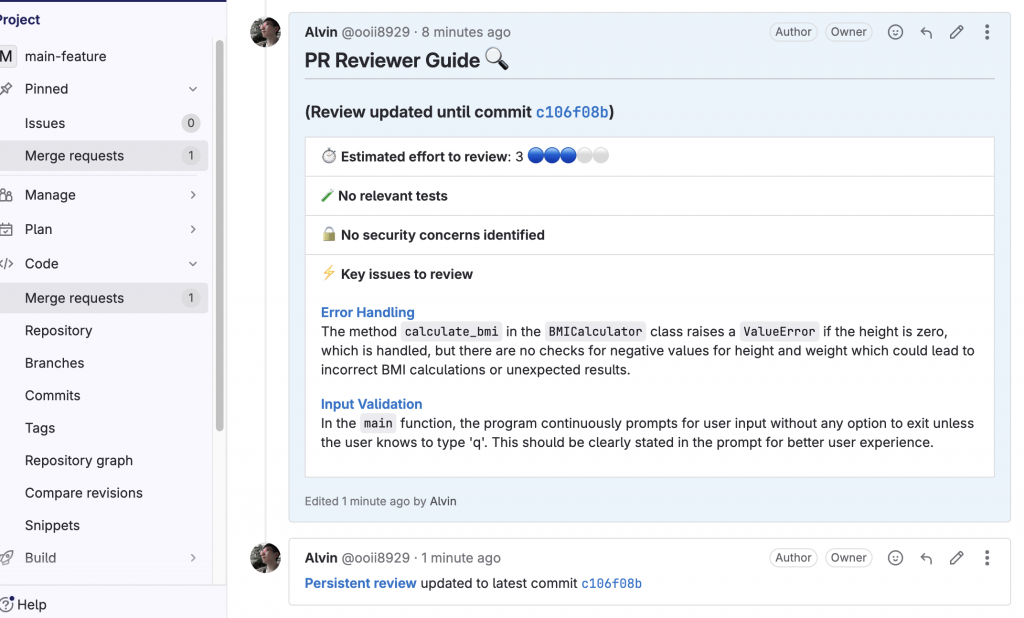Open Alvin link in Edited note
Screen dimensions: 1024x618
[x=443, y=501]
